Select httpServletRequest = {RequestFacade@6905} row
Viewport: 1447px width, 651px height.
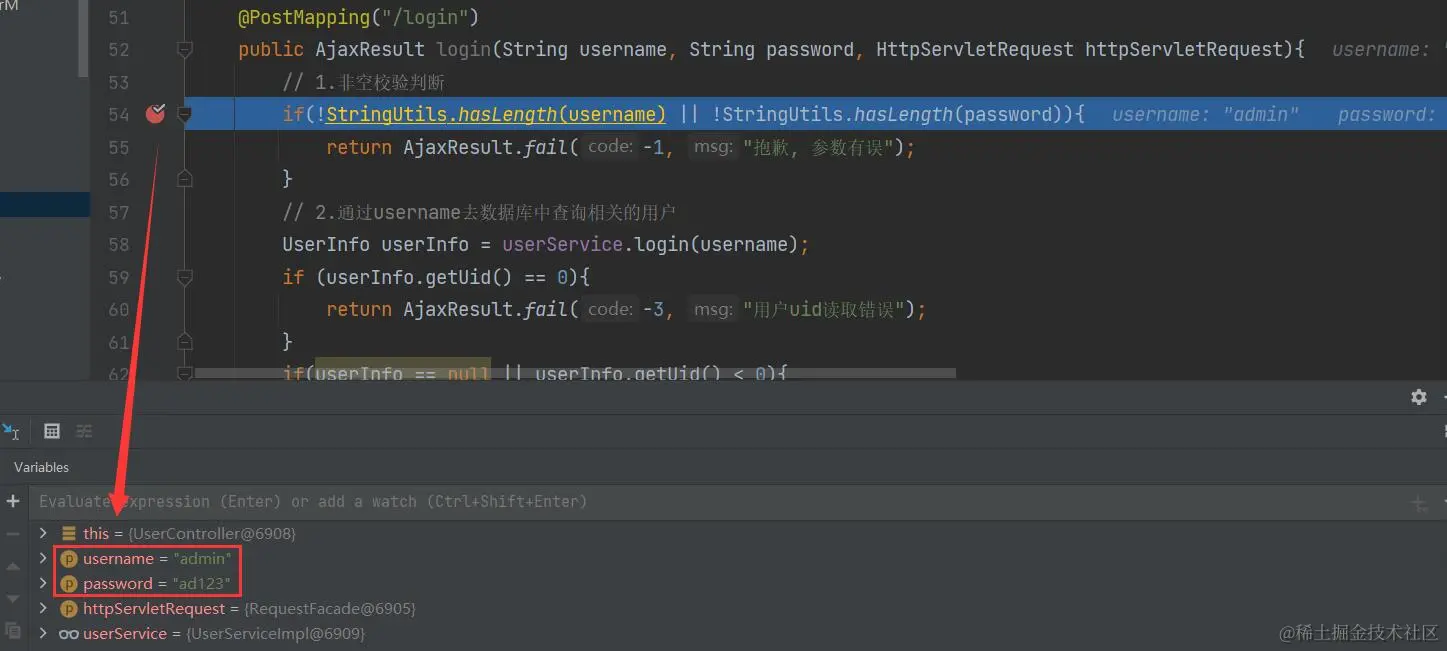738,608
